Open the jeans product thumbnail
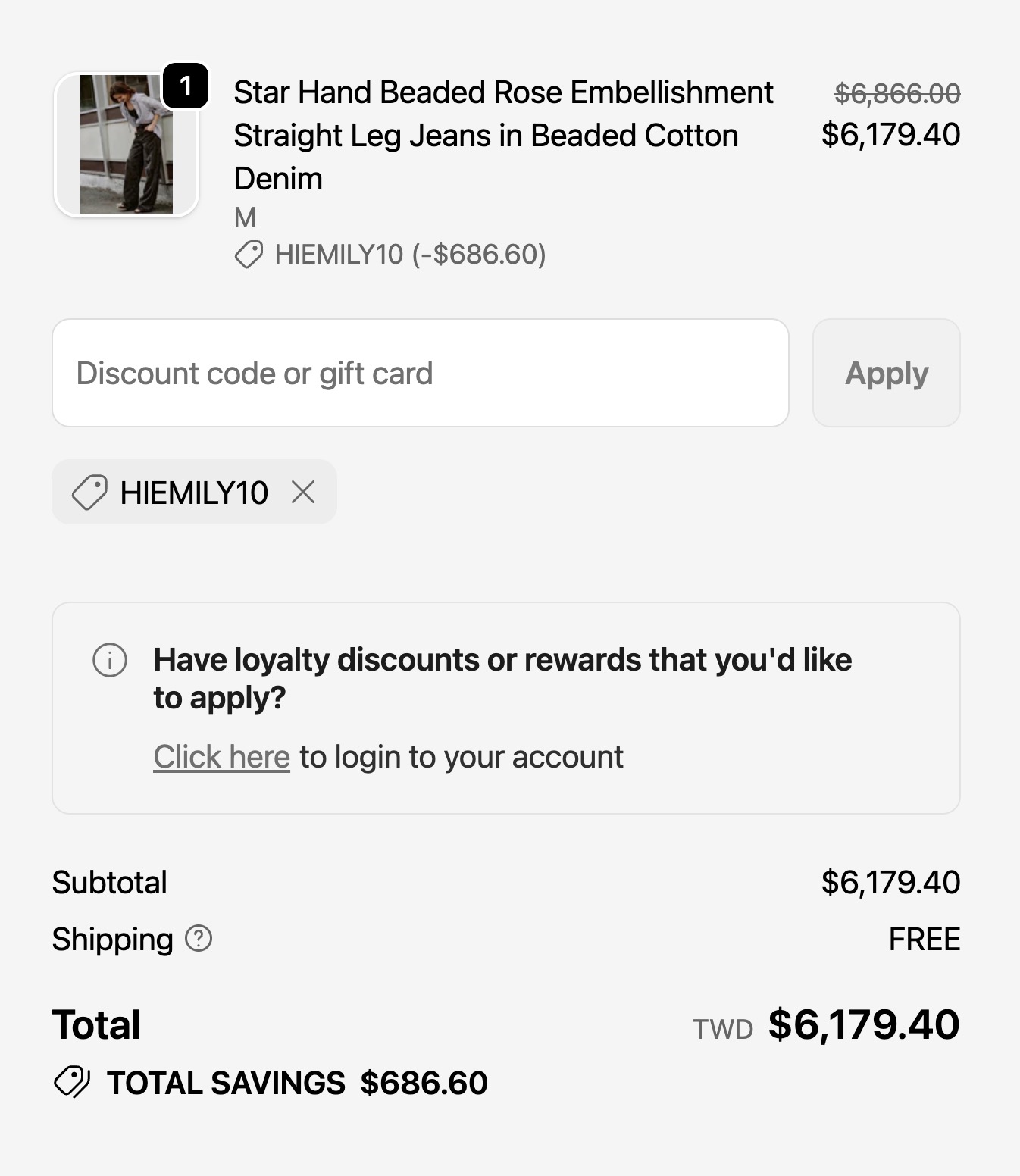 click(x=127, y=145)
